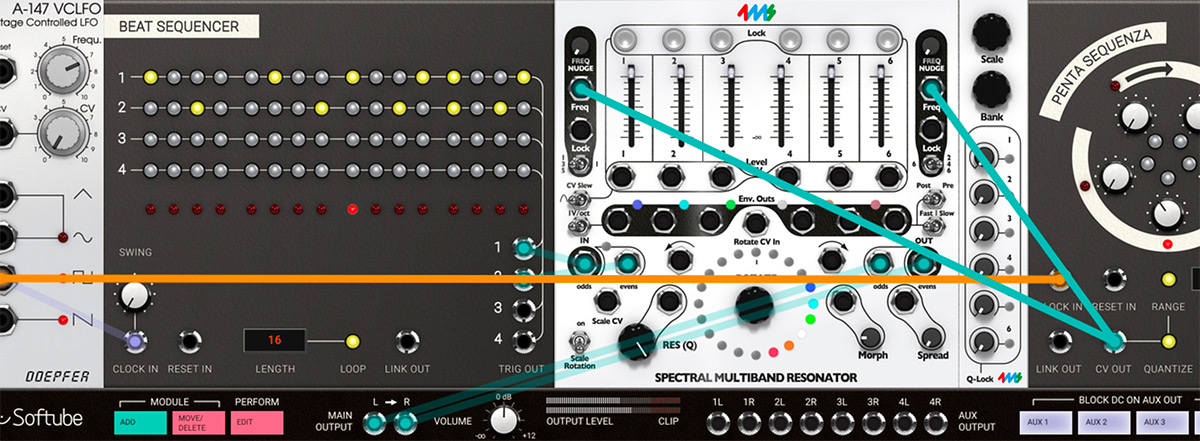Click the Q-Lock jack 4
Viewport: 1200px width, 441px height.
tap(986, 267)
